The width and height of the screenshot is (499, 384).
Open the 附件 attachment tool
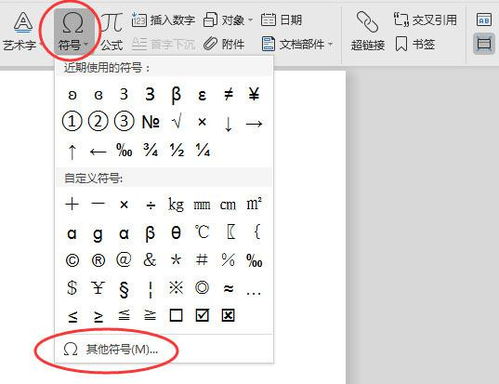click(224, 44)
